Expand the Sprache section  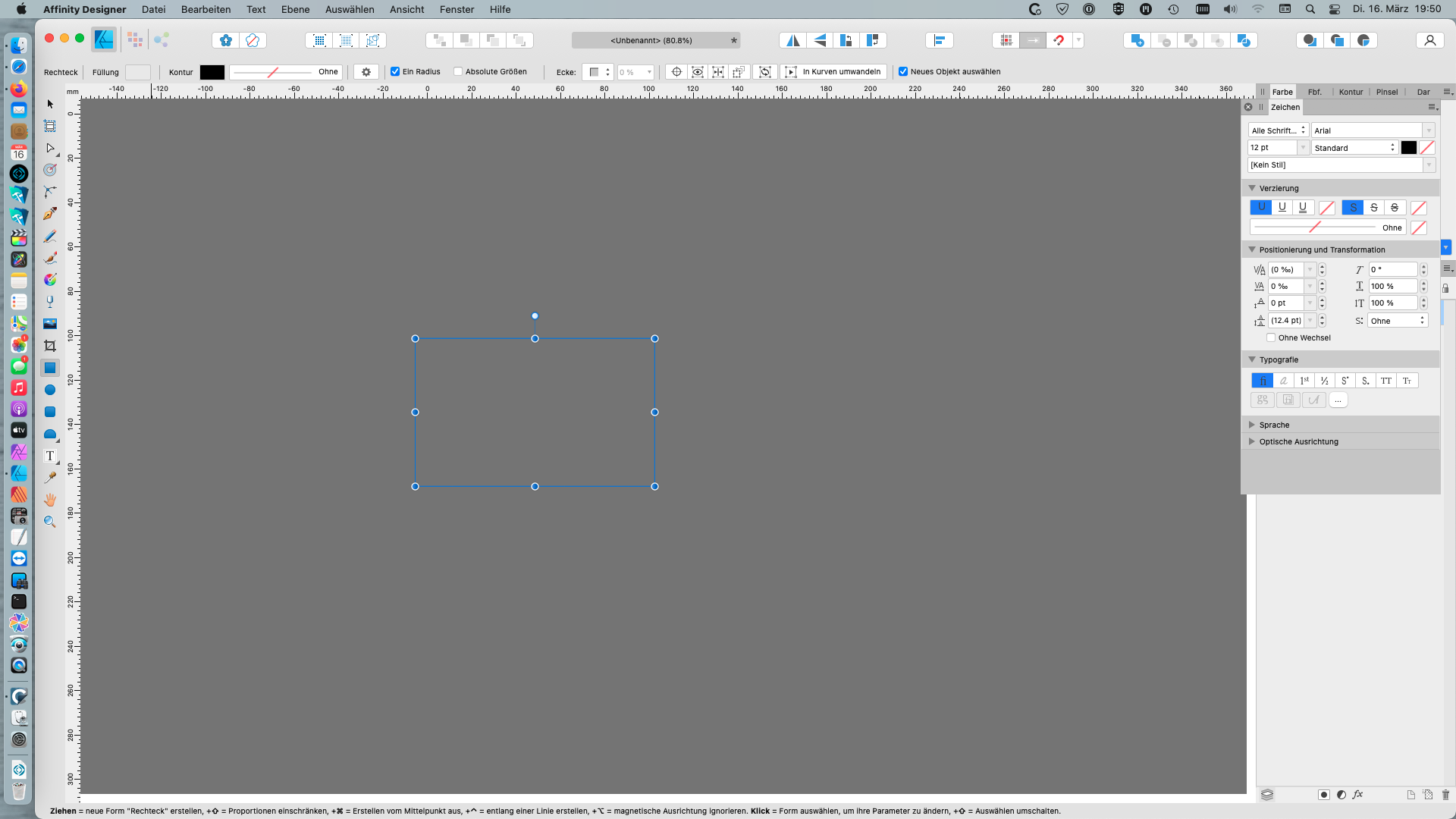click(1252, 425)
